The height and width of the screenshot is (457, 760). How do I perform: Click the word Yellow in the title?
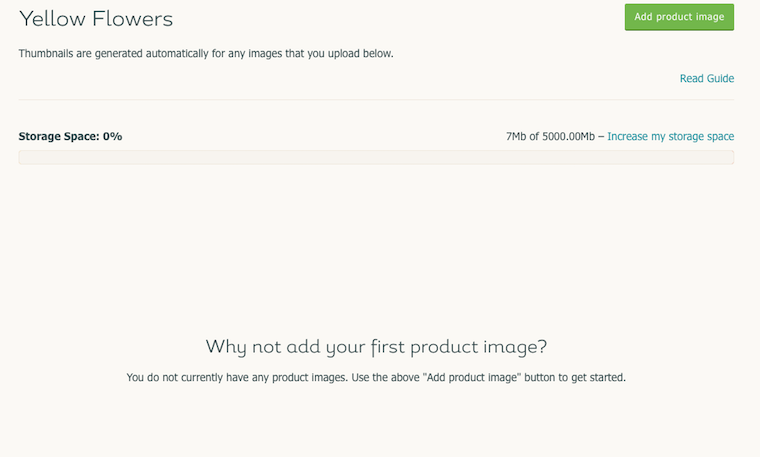pyautogui.click(x=52, y=19)
